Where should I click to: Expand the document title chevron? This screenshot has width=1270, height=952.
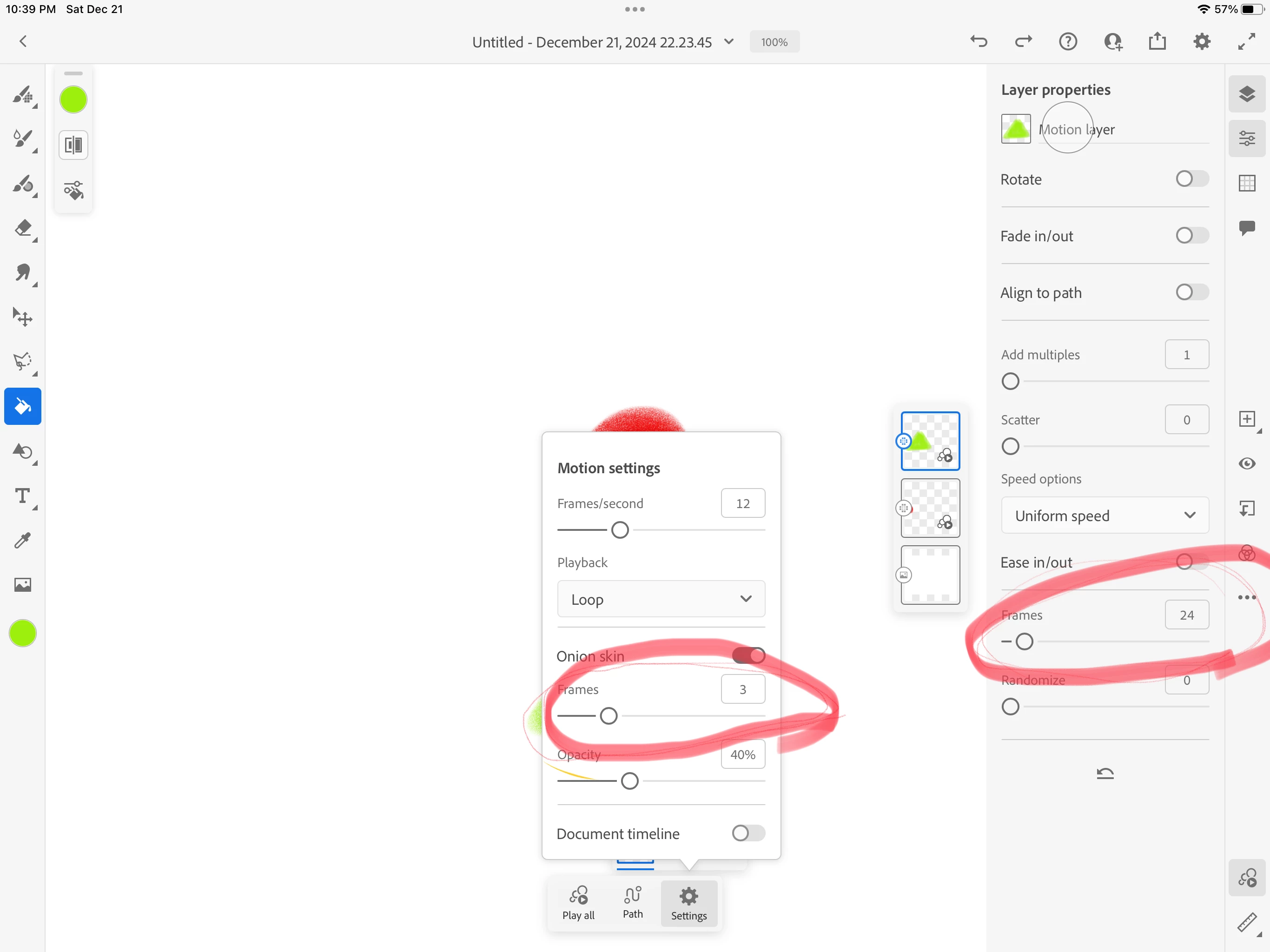tap(728, 41)
